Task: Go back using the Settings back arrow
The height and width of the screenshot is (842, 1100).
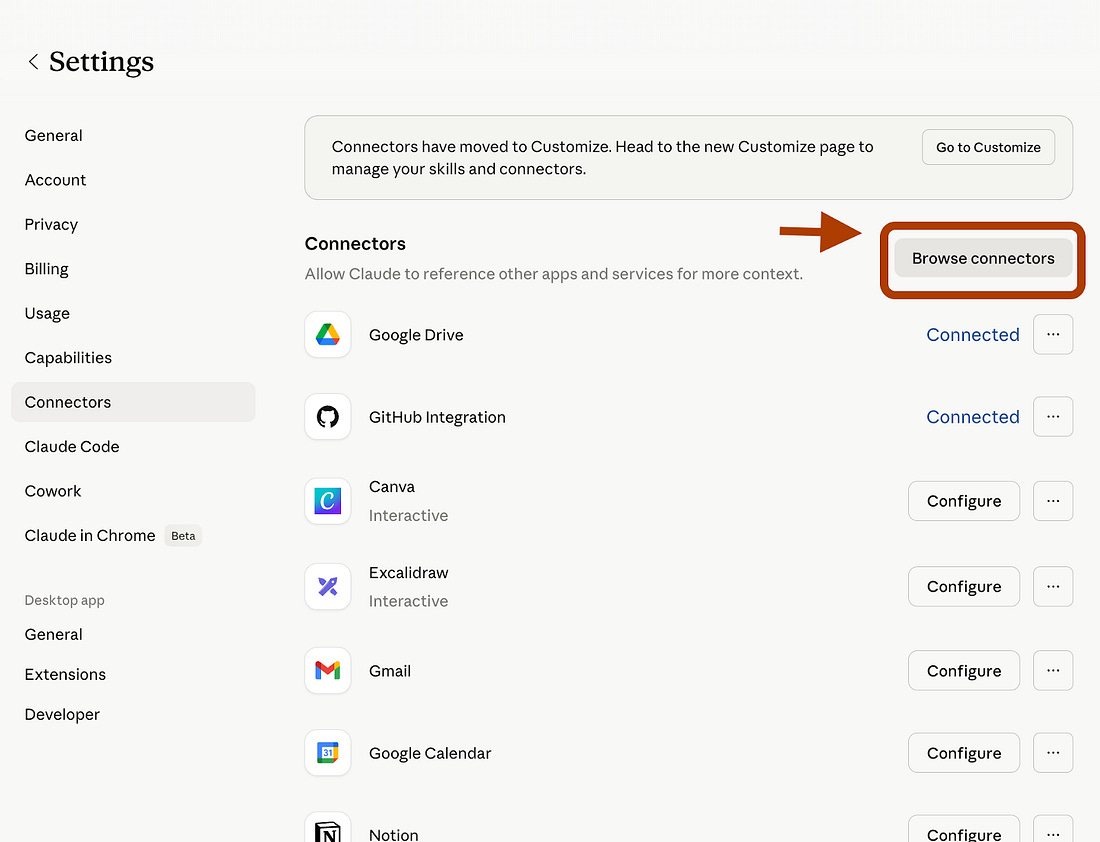Action: (x=33, y=62)
